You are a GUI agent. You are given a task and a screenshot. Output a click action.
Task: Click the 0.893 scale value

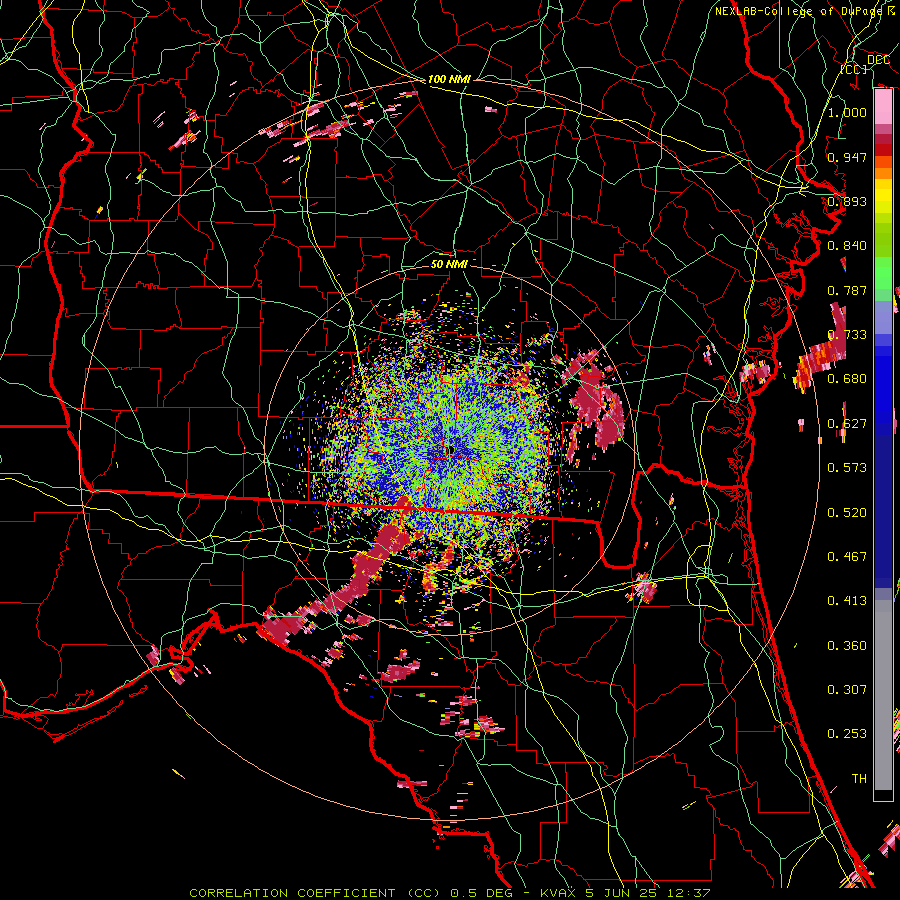coord(847,201)
